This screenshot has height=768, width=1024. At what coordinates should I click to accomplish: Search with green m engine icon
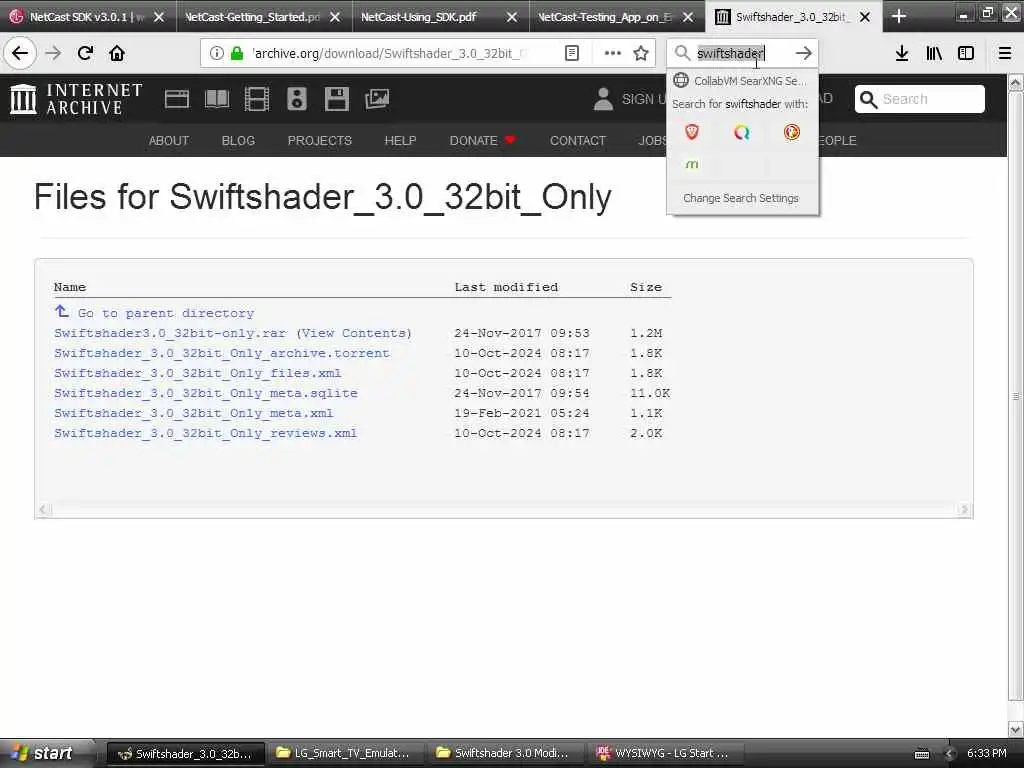coord(692,165)
